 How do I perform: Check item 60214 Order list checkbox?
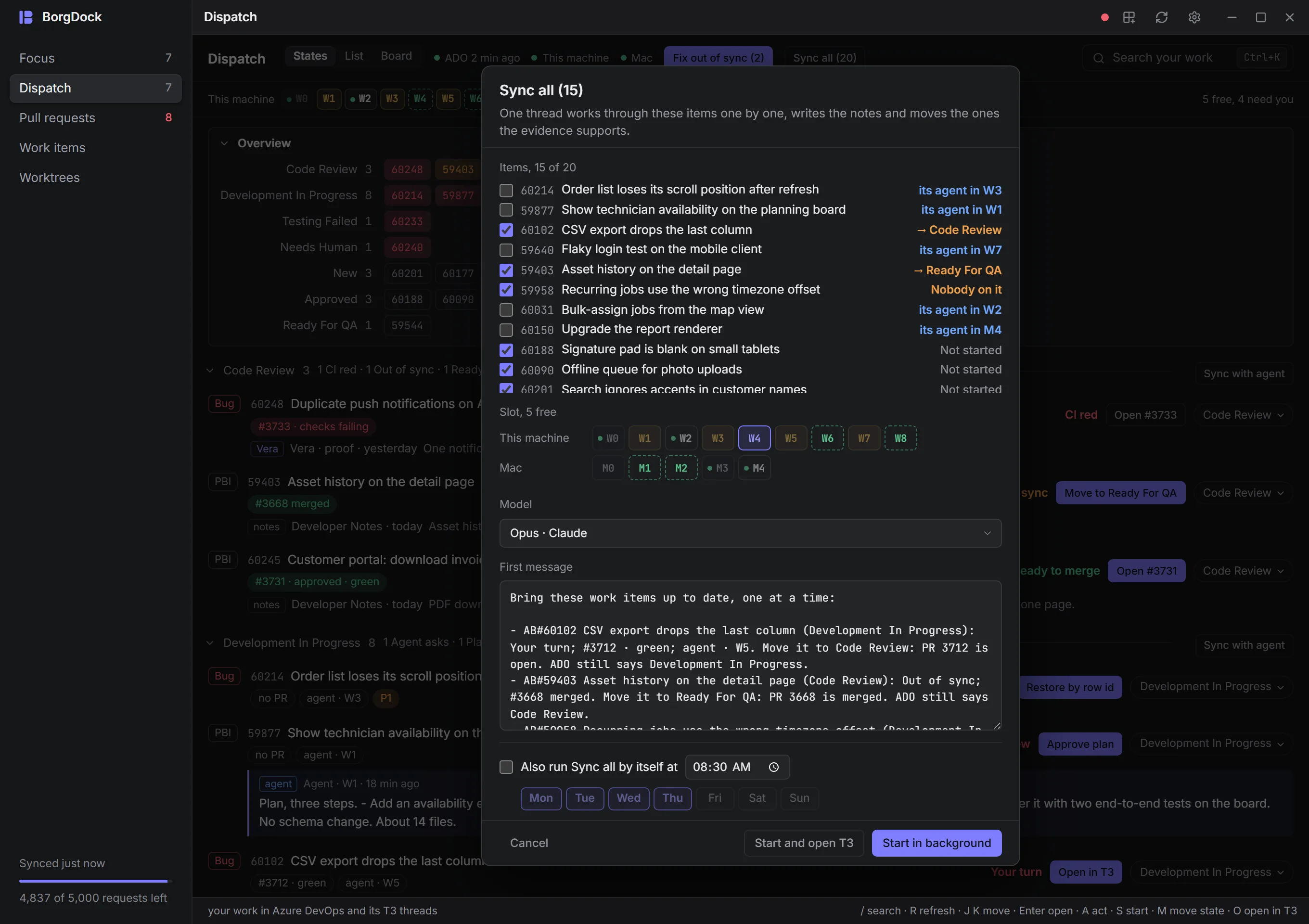click(x=506, y=190)
